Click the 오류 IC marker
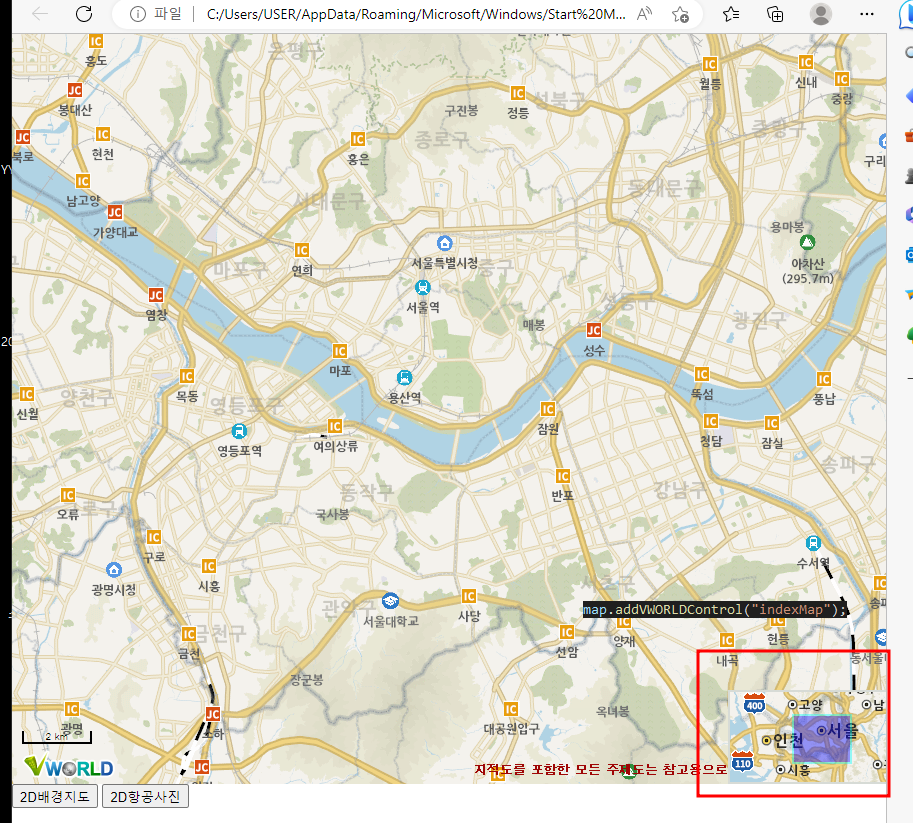The height and width of the screenshot is (823, 913). [68, 494]
